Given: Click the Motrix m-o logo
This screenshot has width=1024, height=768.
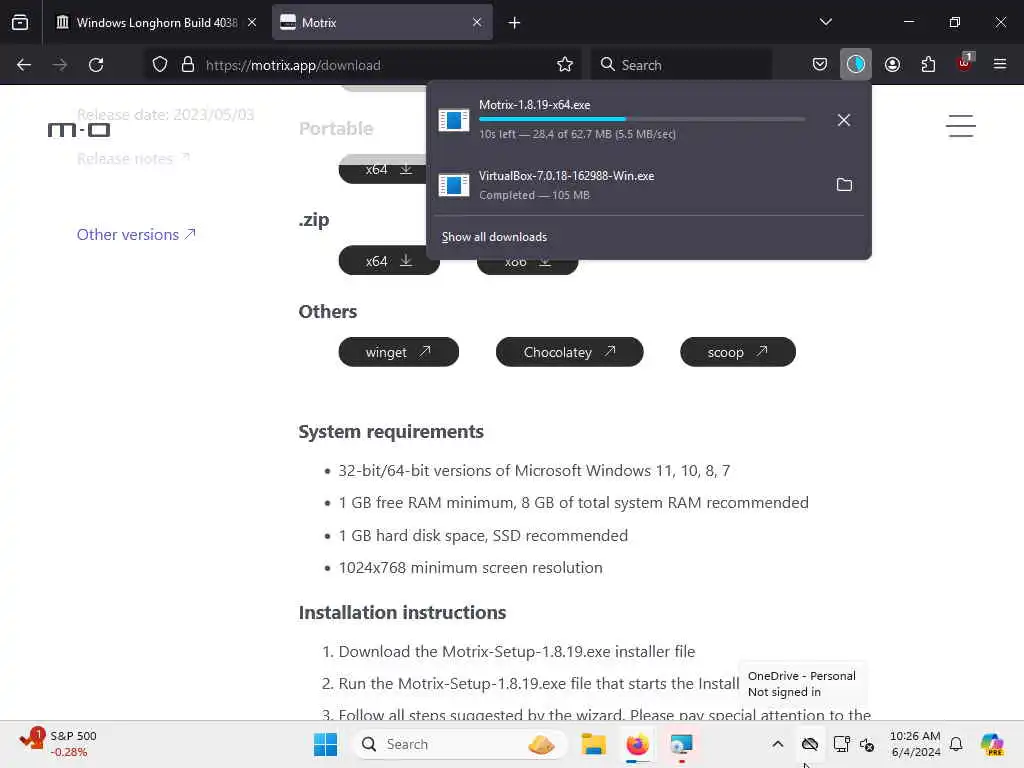Looking at the screenshot, I should click(79, 130).
